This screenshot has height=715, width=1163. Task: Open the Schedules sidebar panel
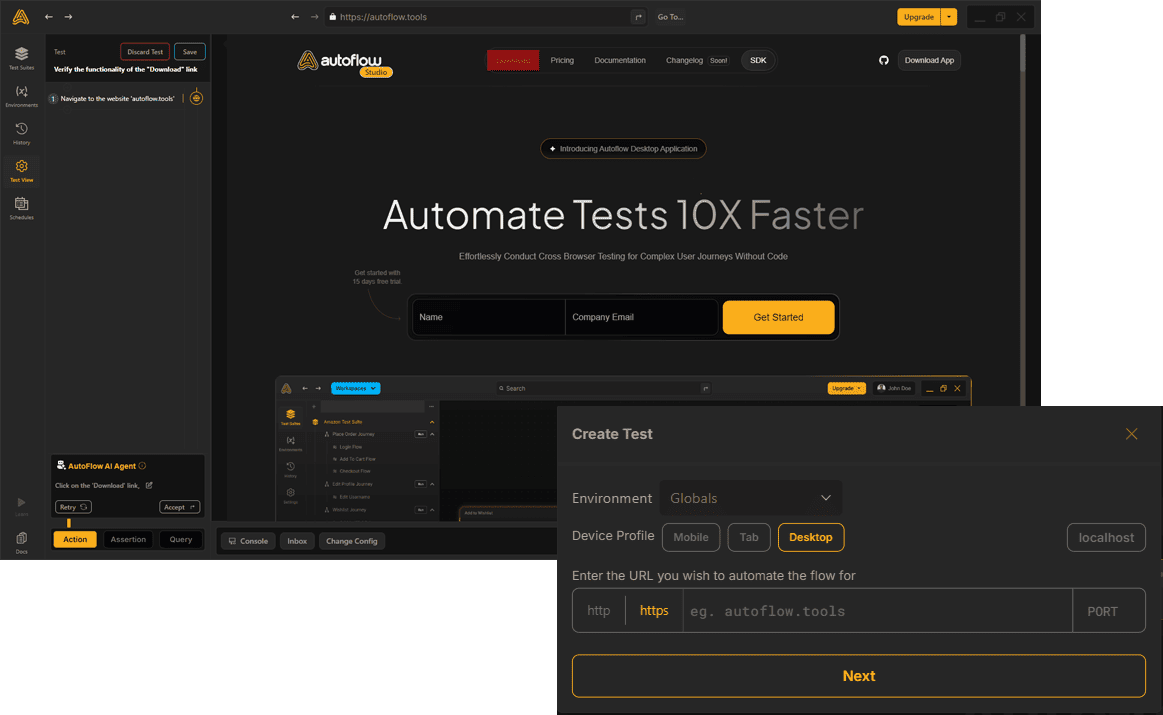point(22,208)
